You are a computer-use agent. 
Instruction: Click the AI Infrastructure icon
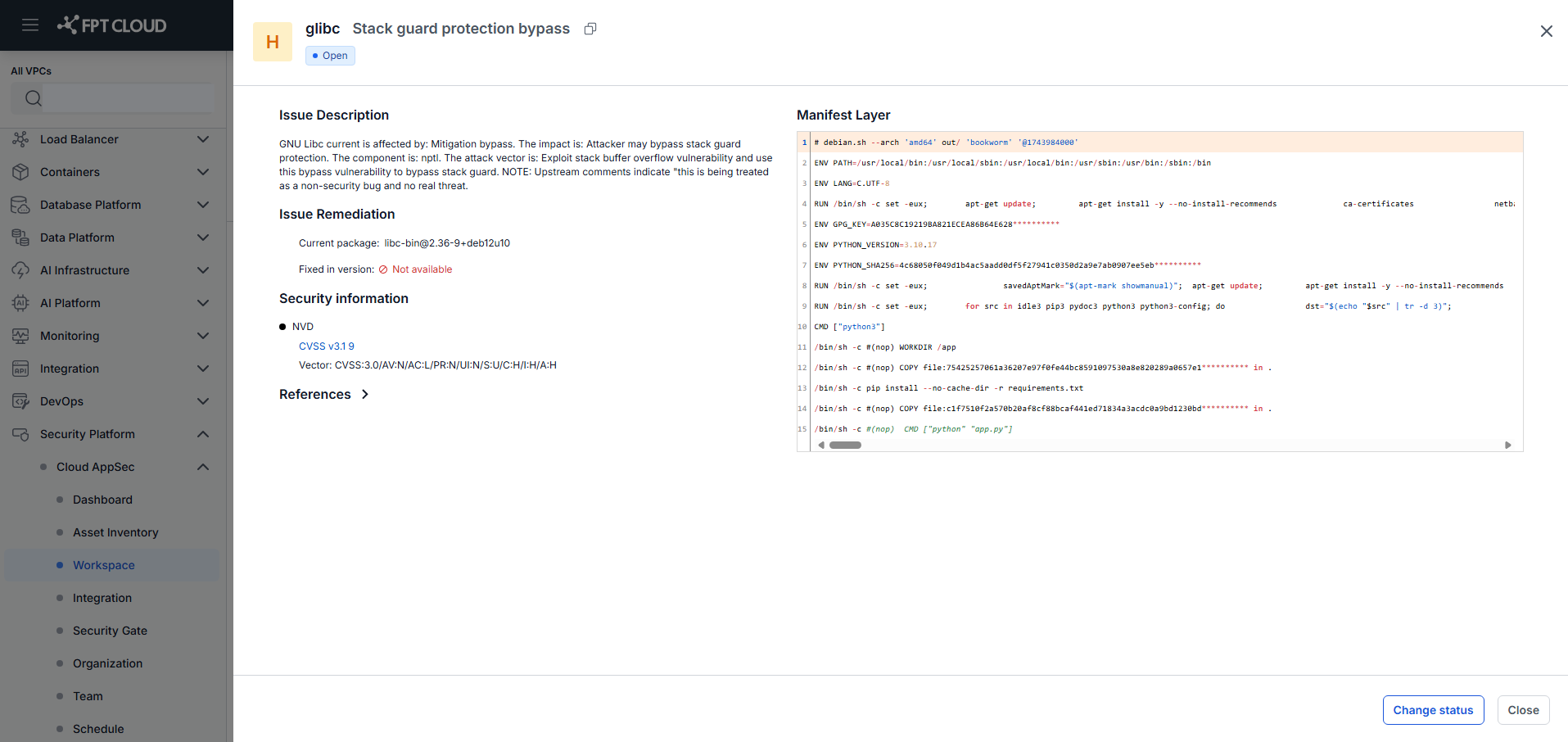click(20, 270)
